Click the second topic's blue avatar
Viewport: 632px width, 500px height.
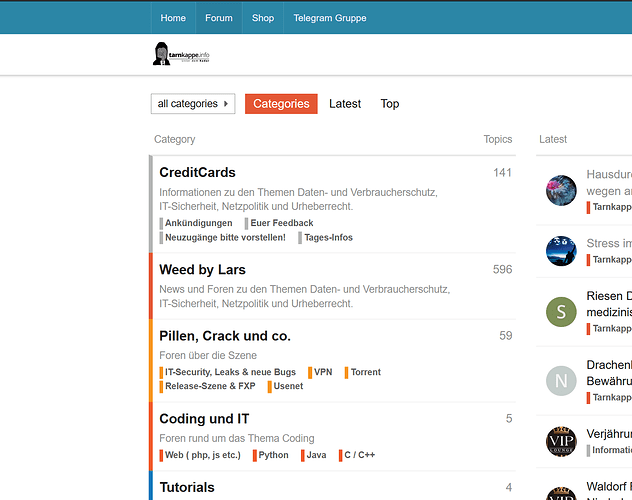click(561, 251)
